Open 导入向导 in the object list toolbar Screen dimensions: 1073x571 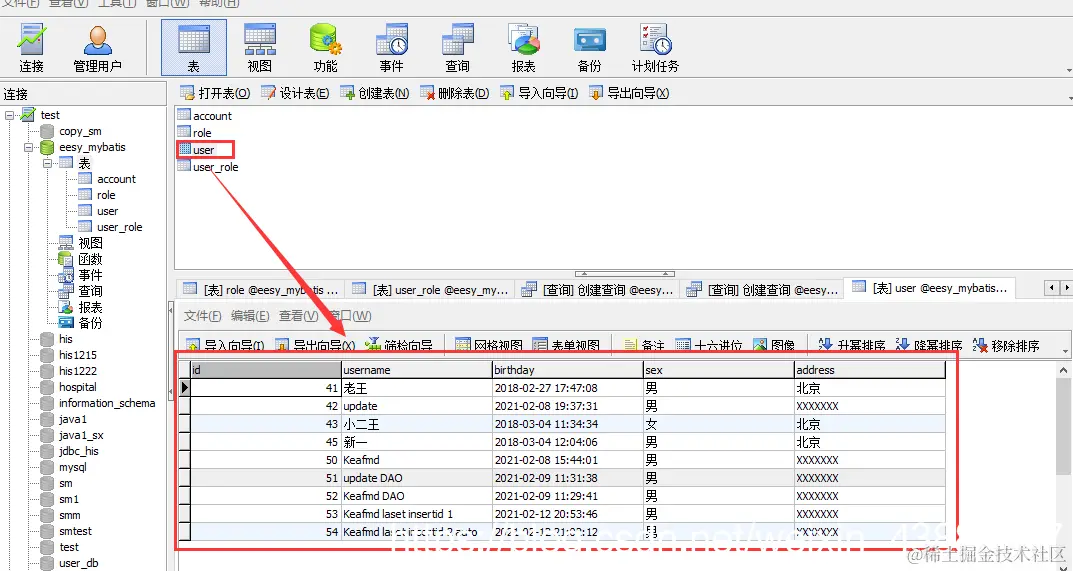point(539,93)
